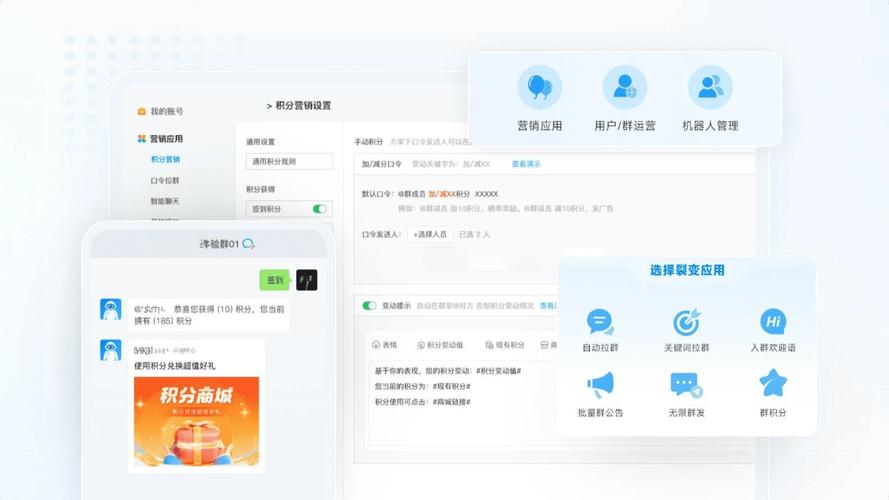
Task: Select the 关键词拉群 target icon
Action: point(687,322)
